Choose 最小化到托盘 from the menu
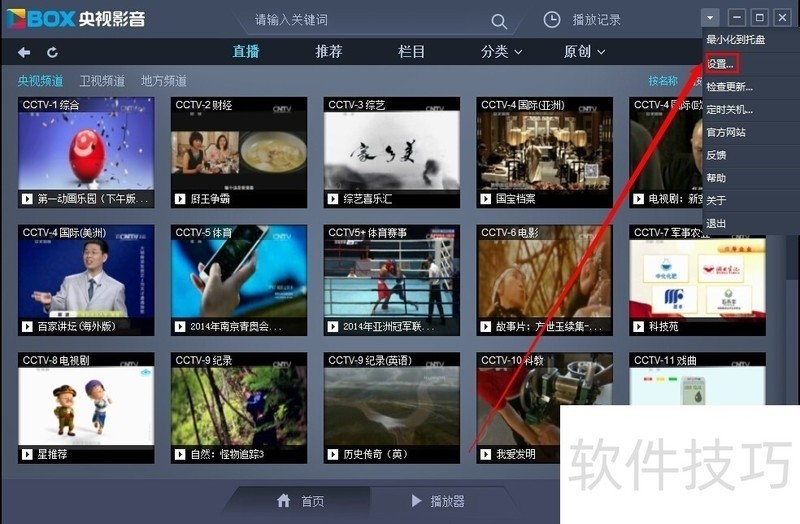 751,40
